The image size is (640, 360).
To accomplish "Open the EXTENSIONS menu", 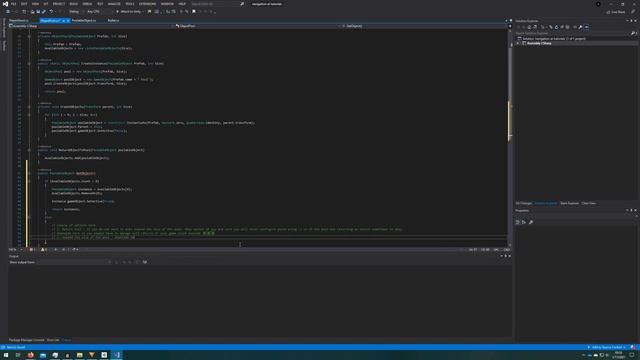I will 147,4.
